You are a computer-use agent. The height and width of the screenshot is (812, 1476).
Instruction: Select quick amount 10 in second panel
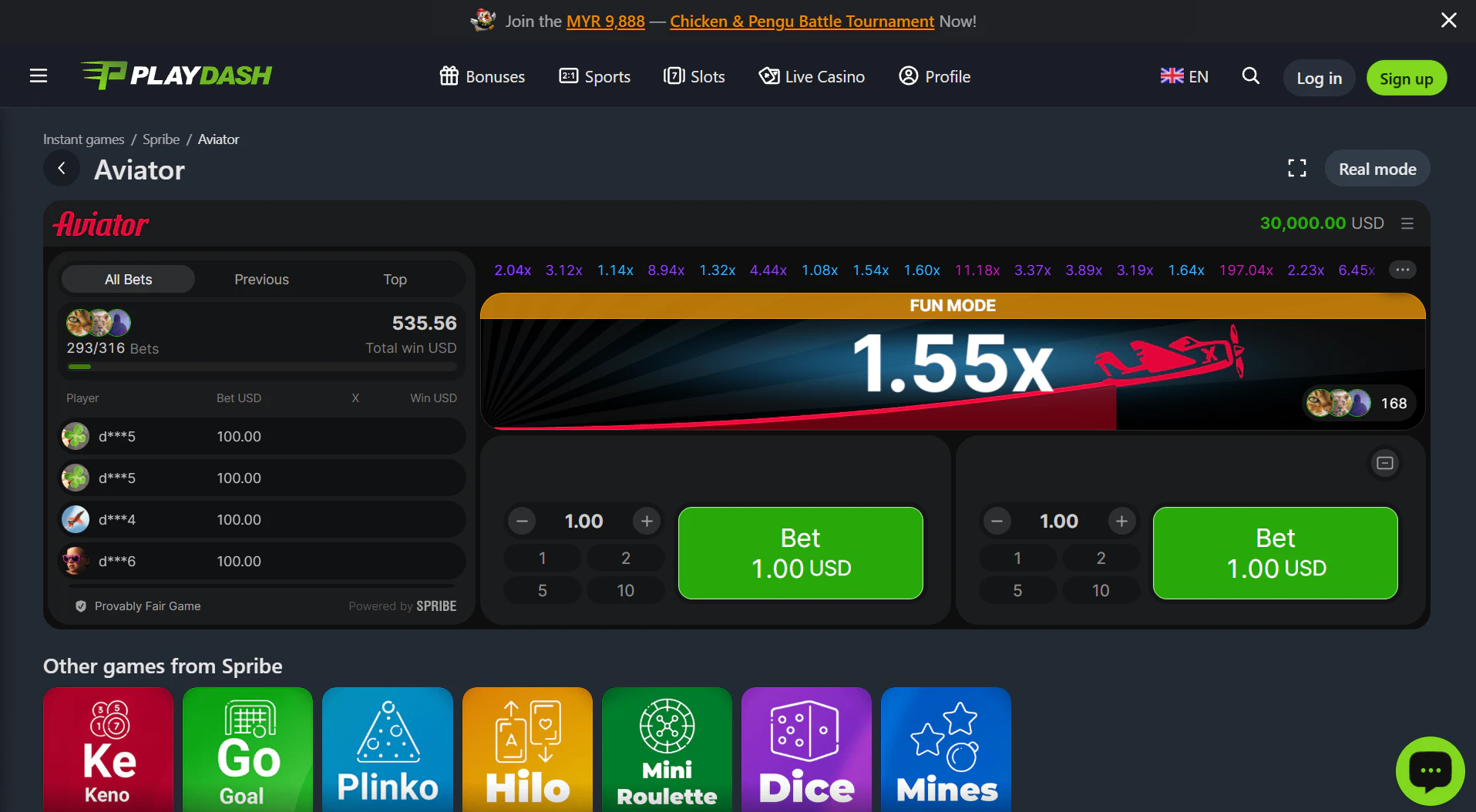1101,590
